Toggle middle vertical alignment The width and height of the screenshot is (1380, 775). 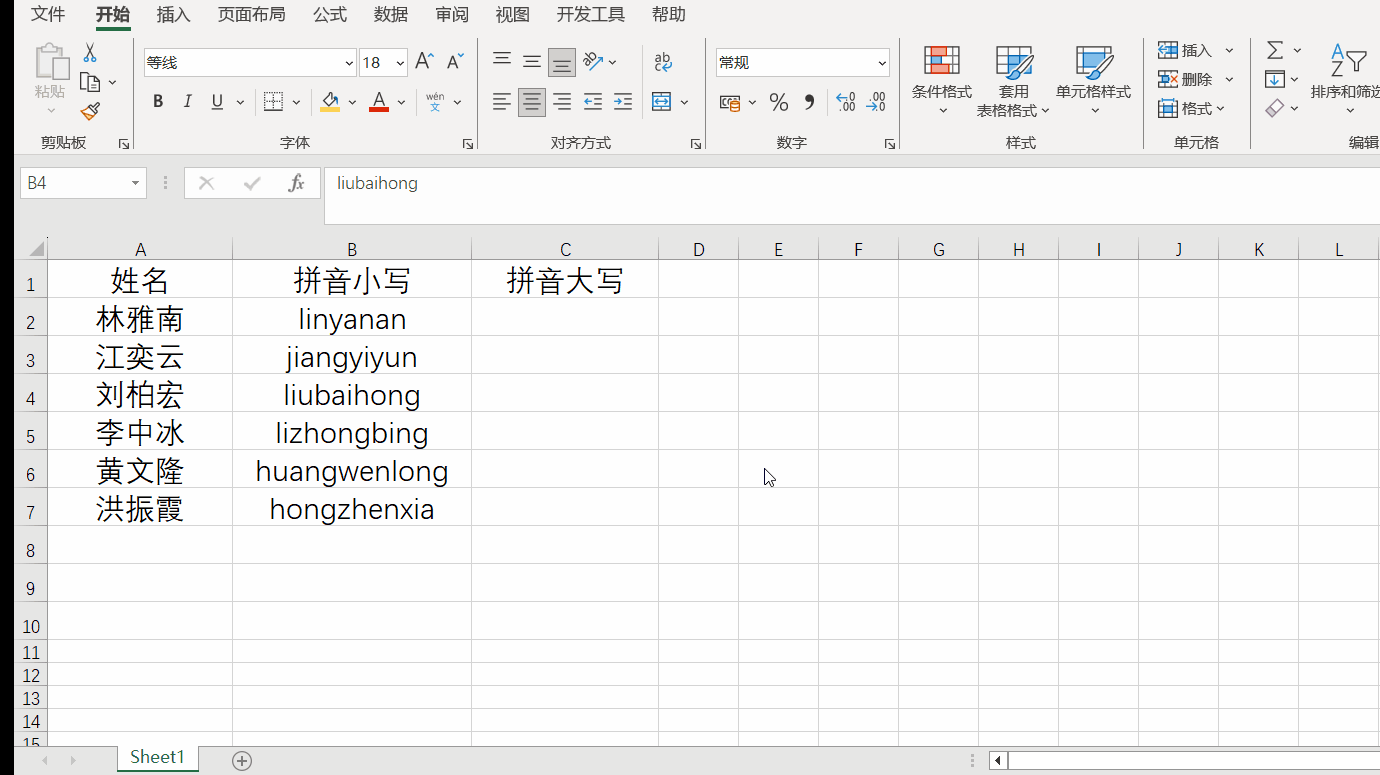pos(532,62)
